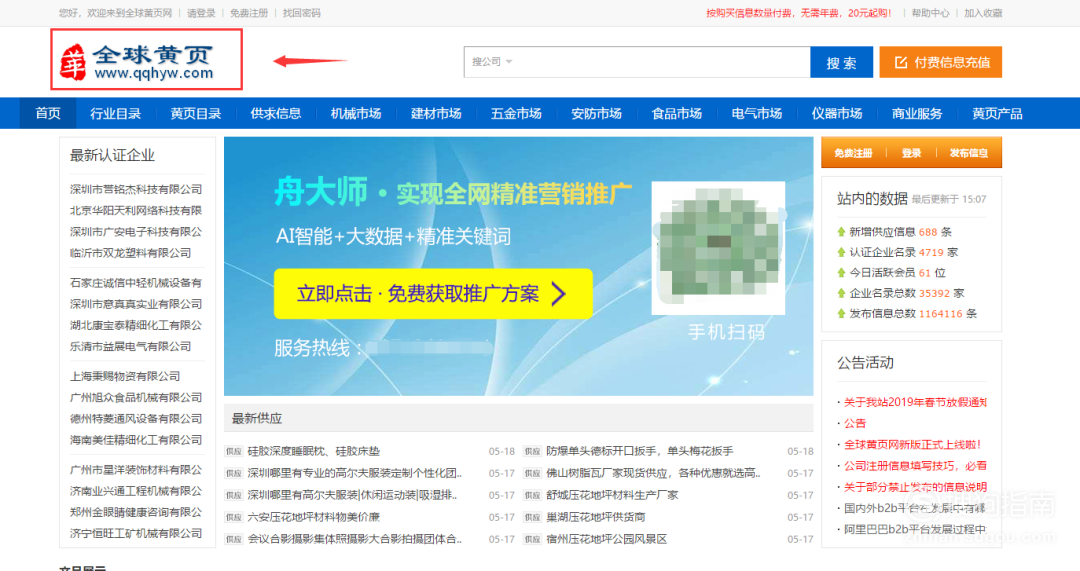Screen dimensions: 1080x571
Task: Open company link 深圳市誉铭杰科技有限公司
Action: pyautogui.click(x=136, y=189)
